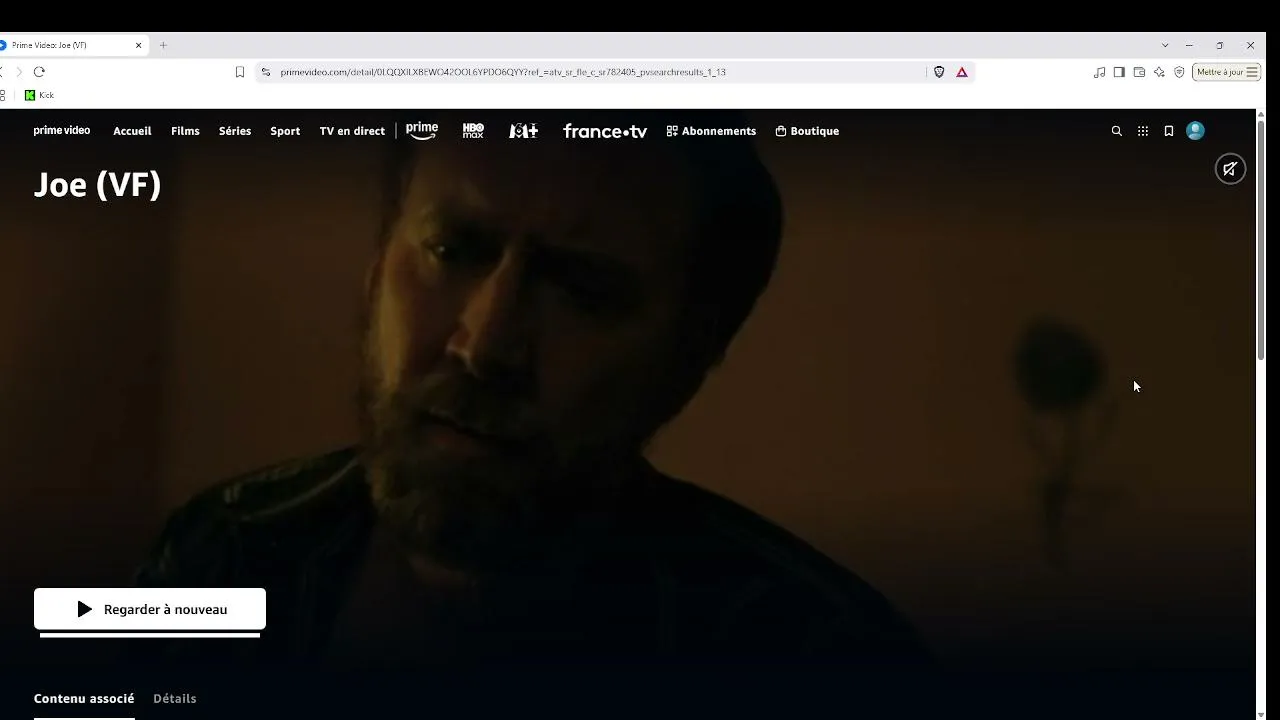Screen dimensions: 1280x720
Task: Open Brave Rewards triangle icon
Action: (x=962, y=72)
